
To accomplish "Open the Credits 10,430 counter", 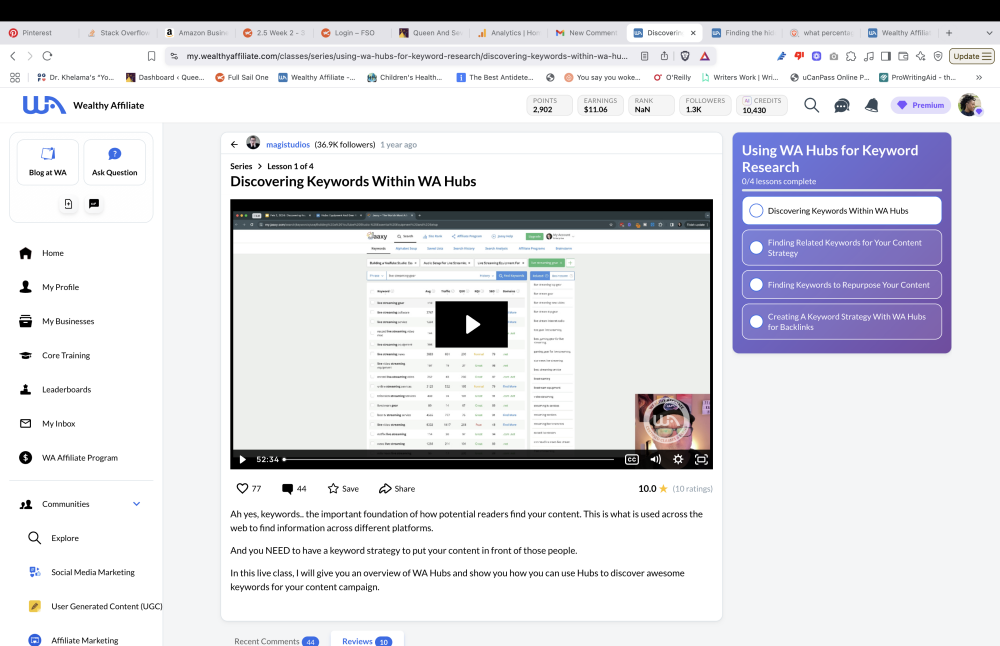I will click(x=761, y=105).
